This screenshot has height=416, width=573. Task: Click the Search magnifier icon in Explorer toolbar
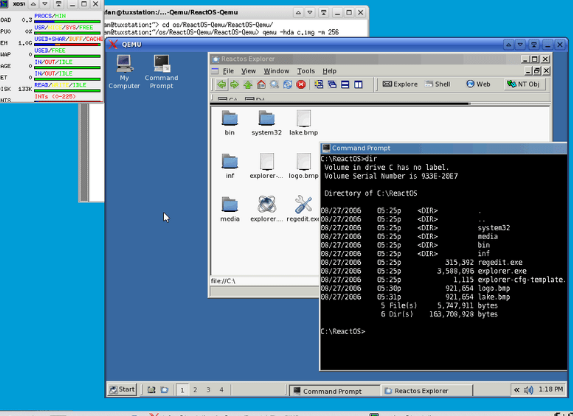click(274, 84)
